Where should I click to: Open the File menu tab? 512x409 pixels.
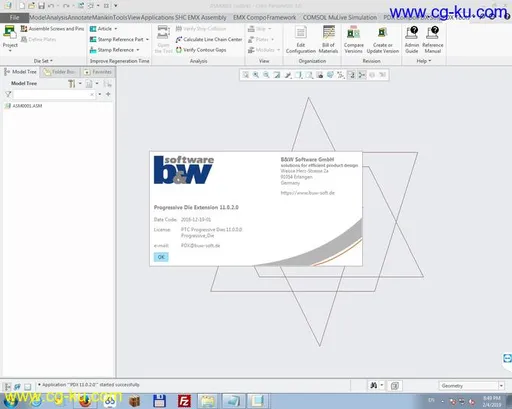coord(14,17)
